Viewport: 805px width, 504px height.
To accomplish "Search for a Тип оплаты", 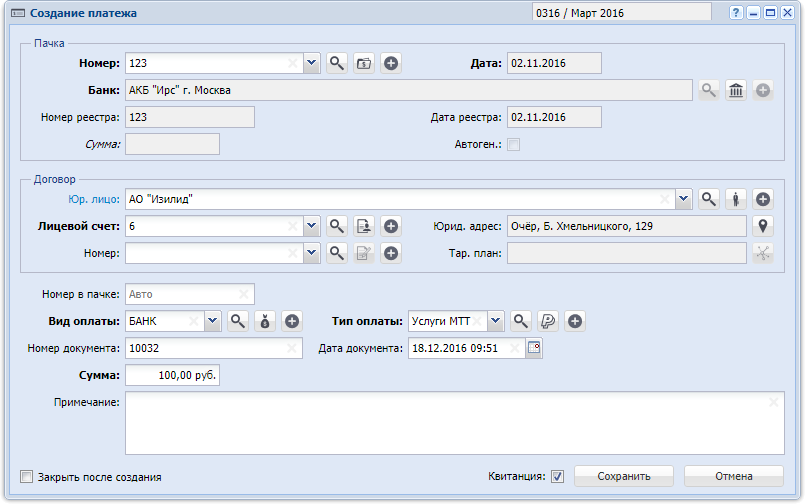I will pos(521,321).
